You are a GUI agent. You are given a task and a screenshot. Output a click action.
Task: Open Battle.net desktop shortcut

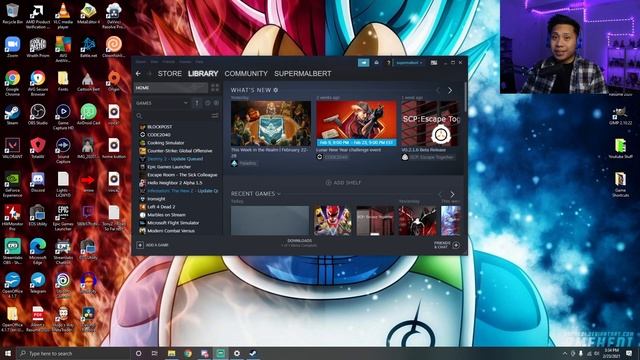click(x=88, y=47)
